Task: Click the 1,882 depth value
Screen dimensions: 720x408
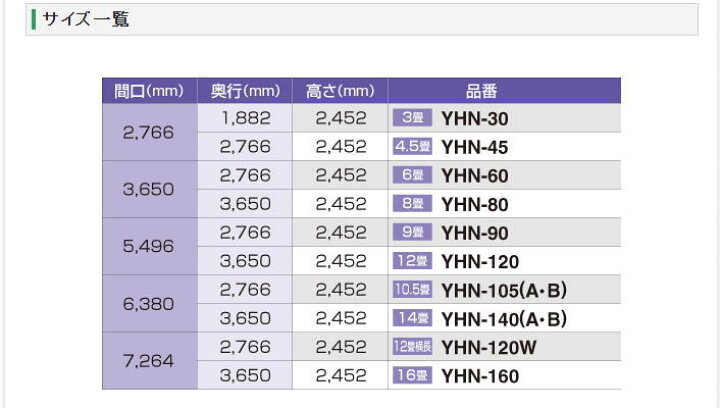Action: click(x=246, y=118)
